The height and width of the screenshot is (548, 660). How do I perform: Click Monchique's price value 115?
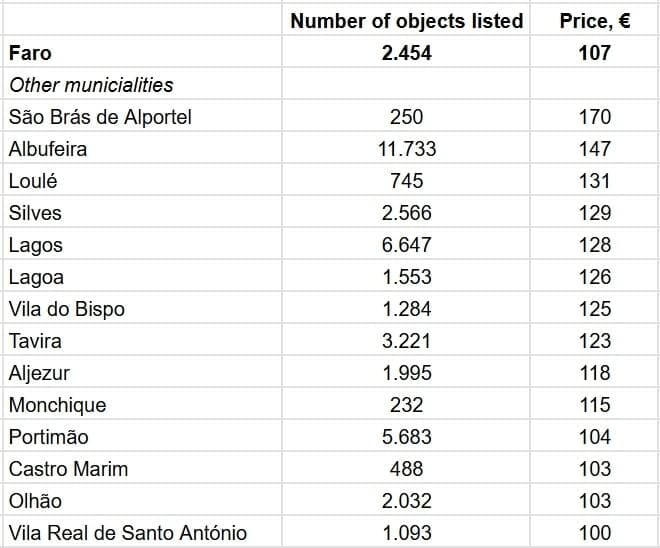point(594,405)
